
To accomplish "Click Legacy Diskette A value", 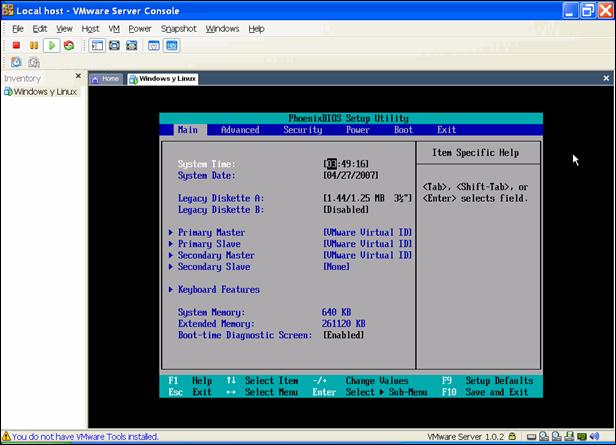I will click(x=368, y=198).
